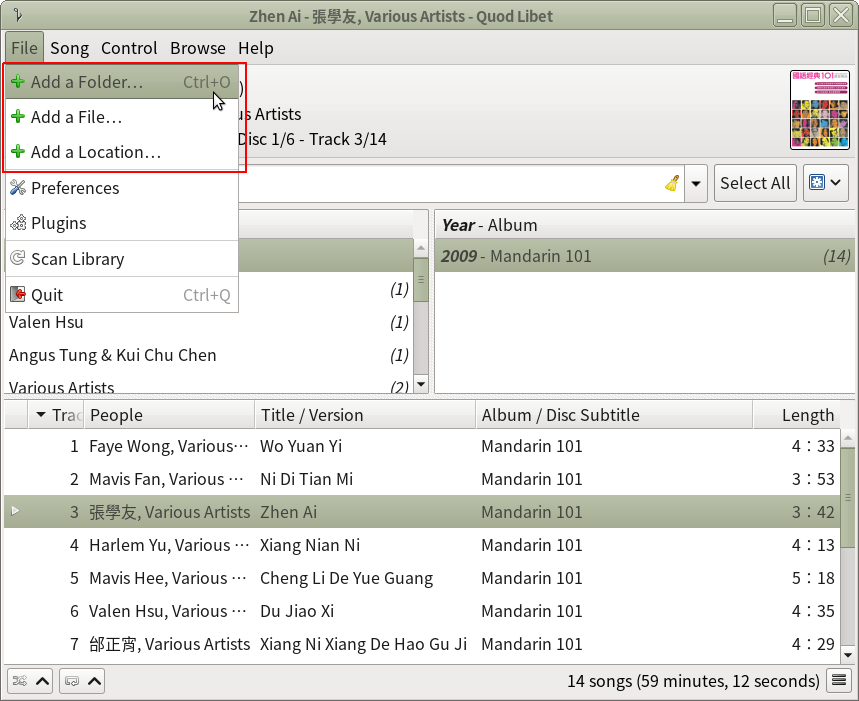Open shuffle mode options arrow
The width and height of the screenshot is (859, 701).
pos(43,681)
